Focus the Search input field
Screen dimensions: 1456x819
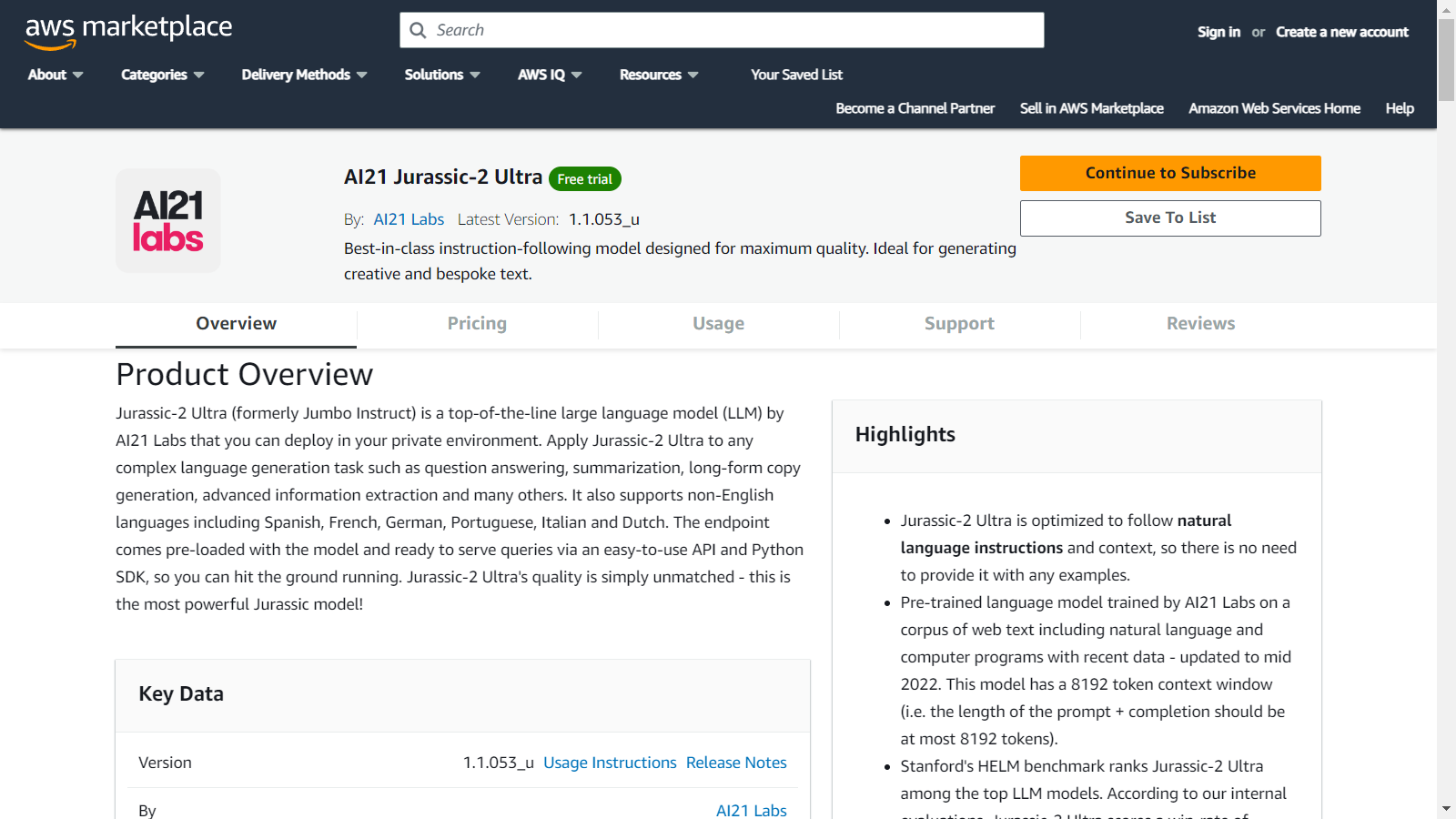click(x=728, y=30)
